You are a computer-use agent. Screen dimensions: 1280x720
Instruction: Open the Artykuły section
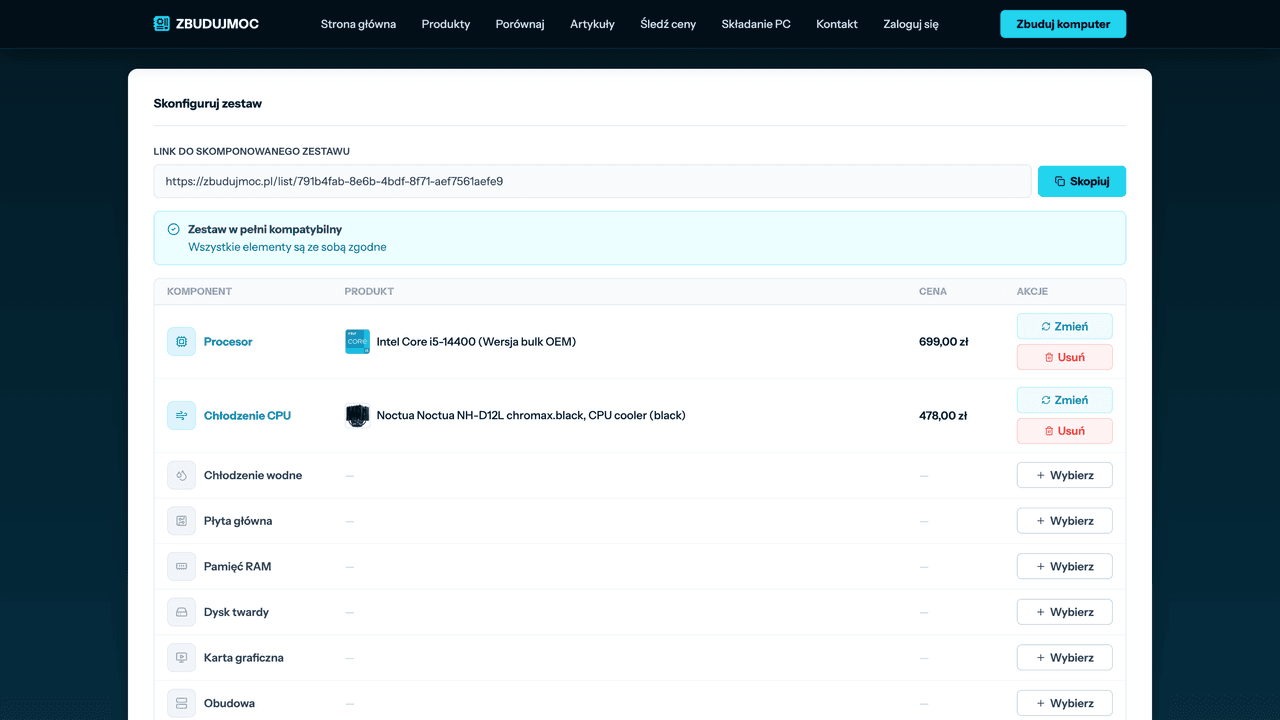click(x=592, y=24)
